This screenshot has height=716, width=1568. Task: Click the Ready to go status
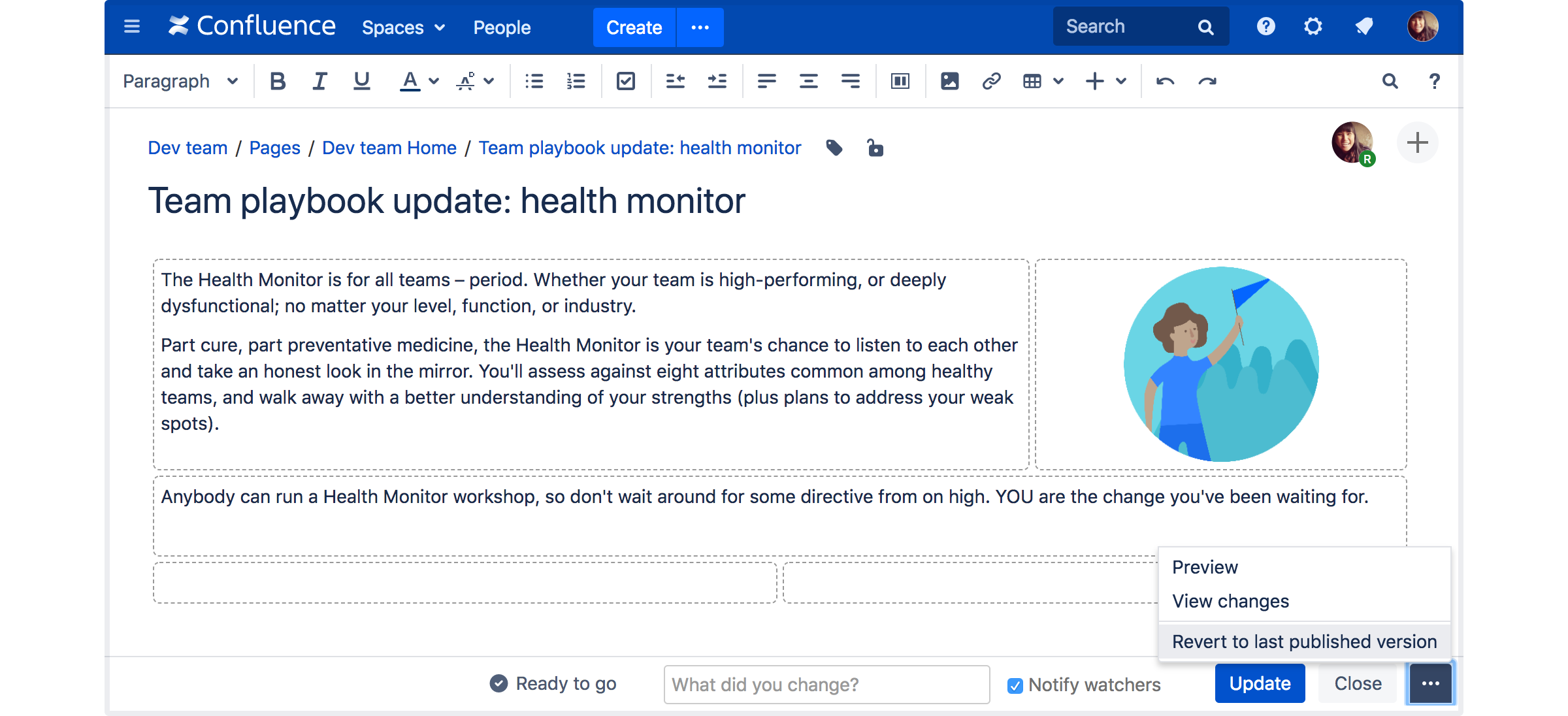[x=553, y=683]
